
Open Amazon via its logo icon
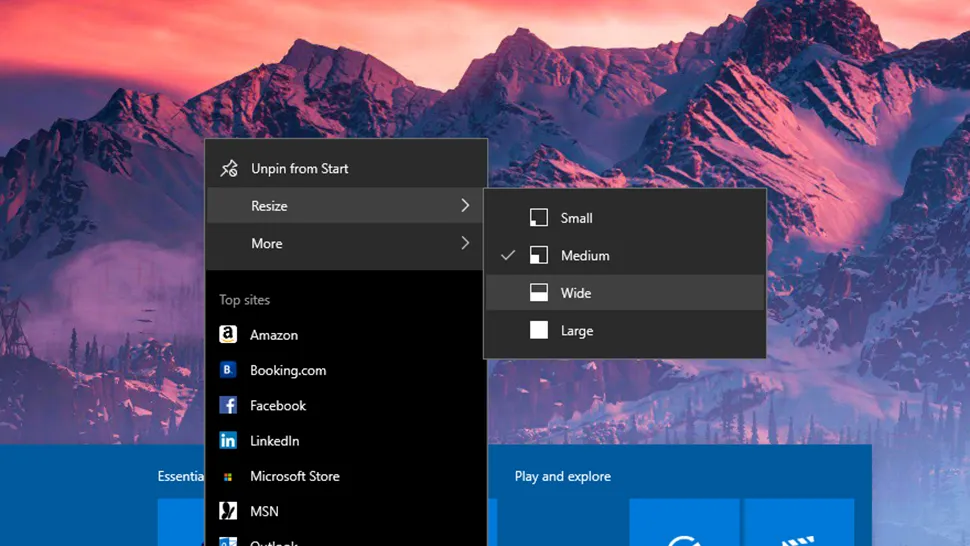point(228,335)
